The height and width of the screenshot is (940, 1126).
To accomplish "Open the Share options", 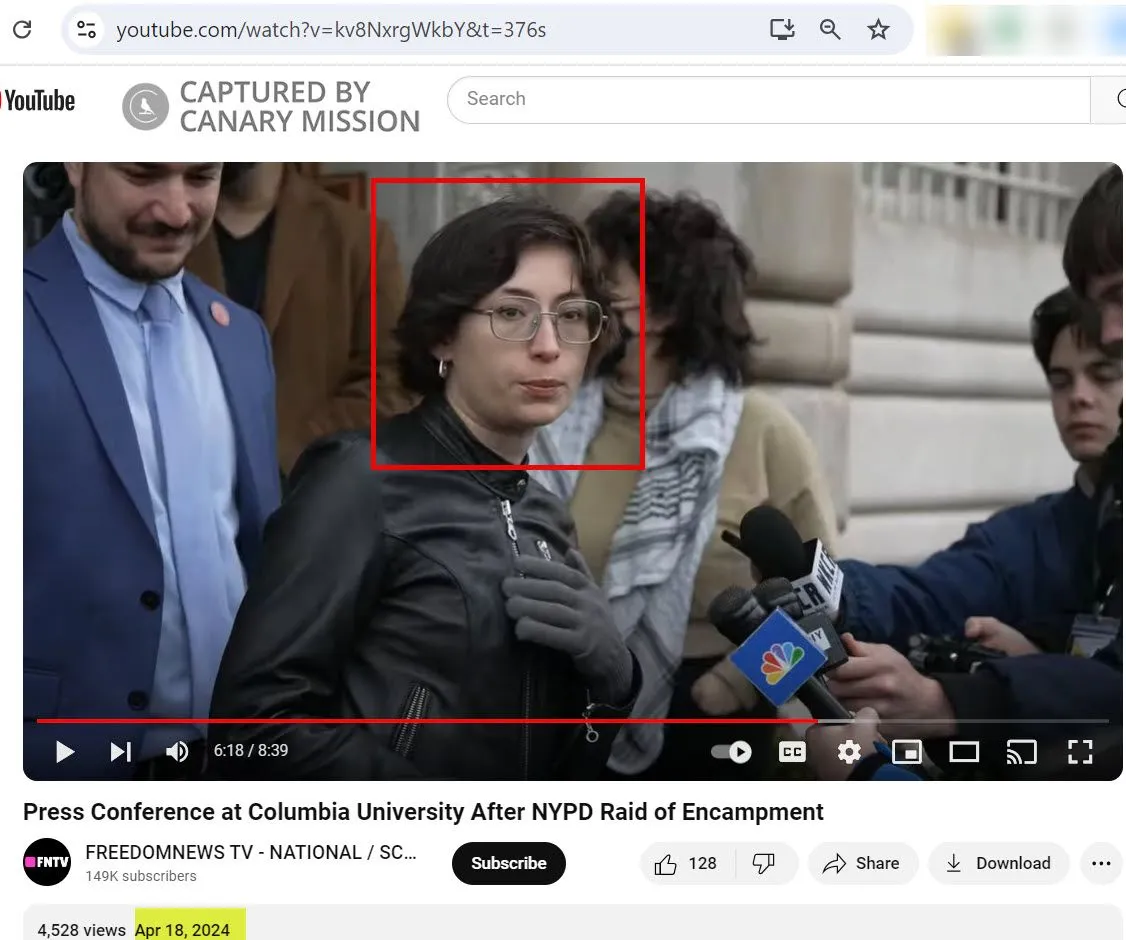I will click(x=862, y=863).
